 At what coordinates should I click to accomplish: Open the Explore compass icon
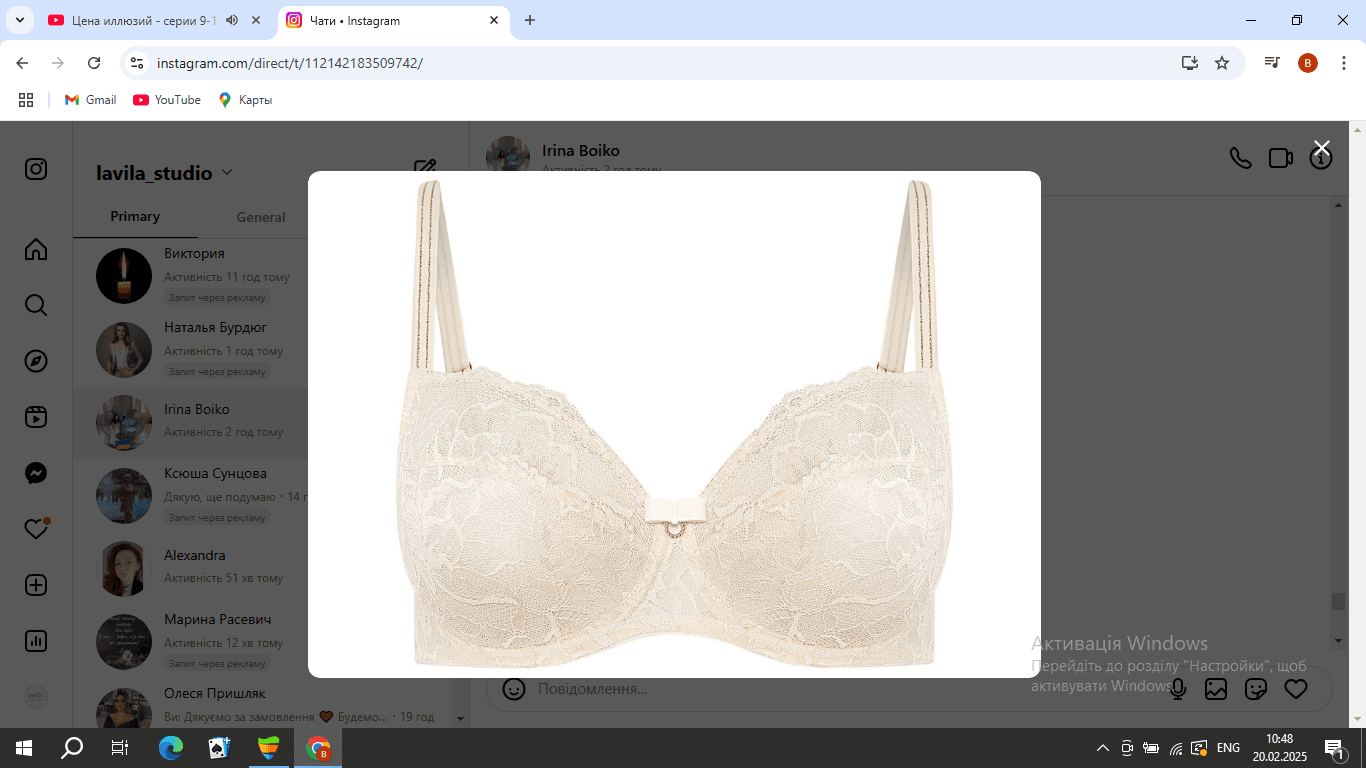[36, 361]
